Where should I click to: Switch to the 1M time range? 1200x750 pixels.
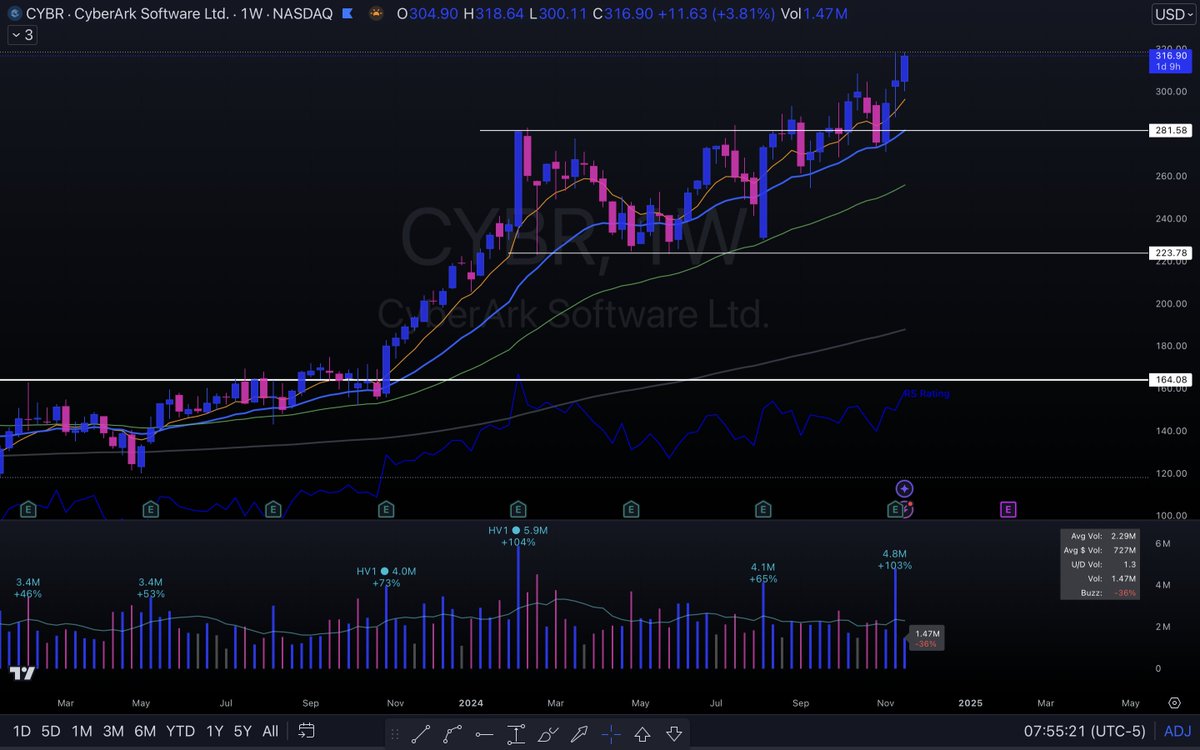[x=82, y=731]
